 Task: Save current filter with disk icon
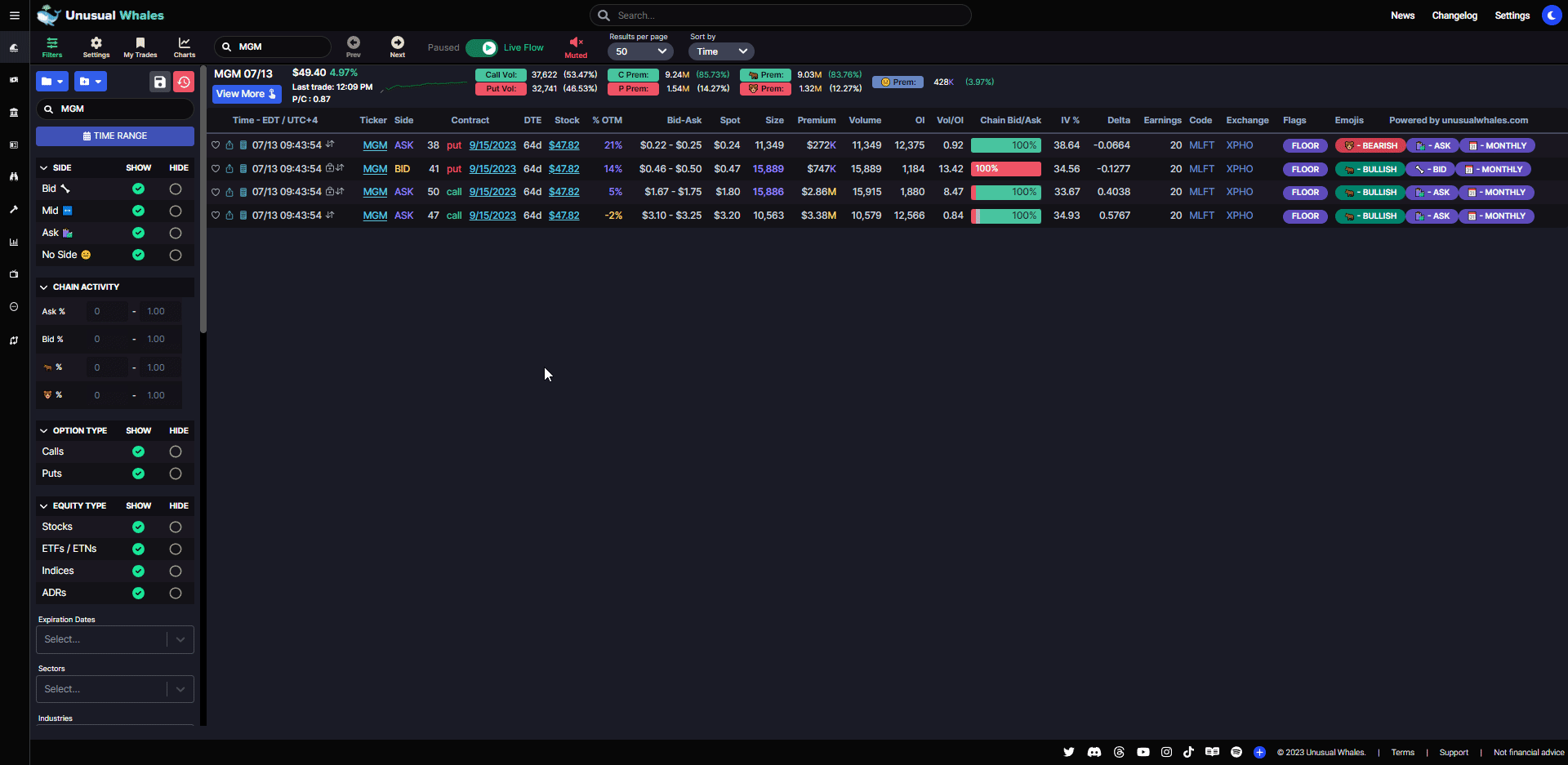coord(160,82)
